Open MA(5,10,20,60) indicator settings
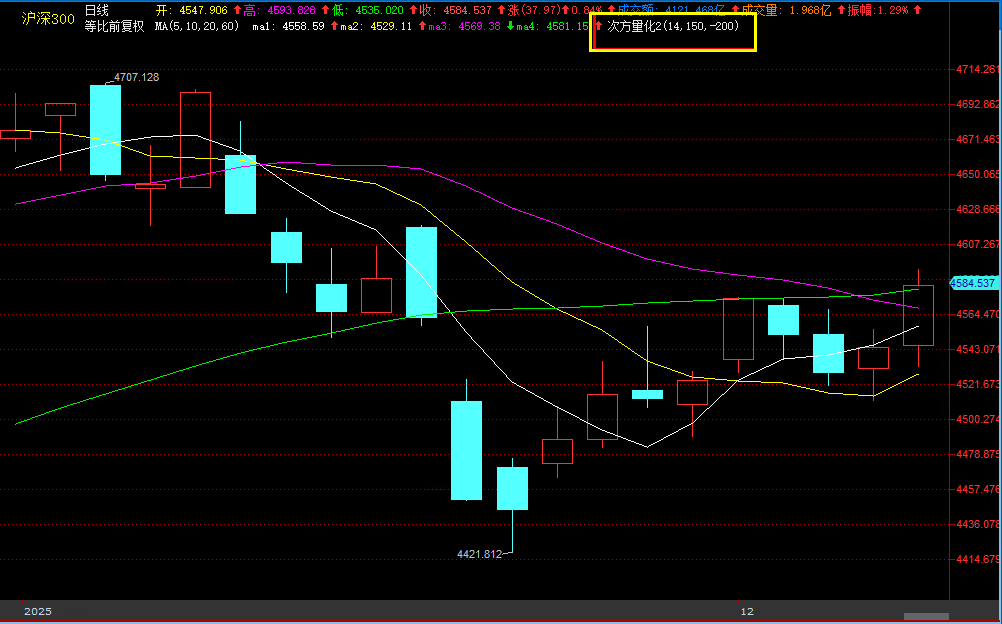1002x624 pixels. tap(196, 26)
